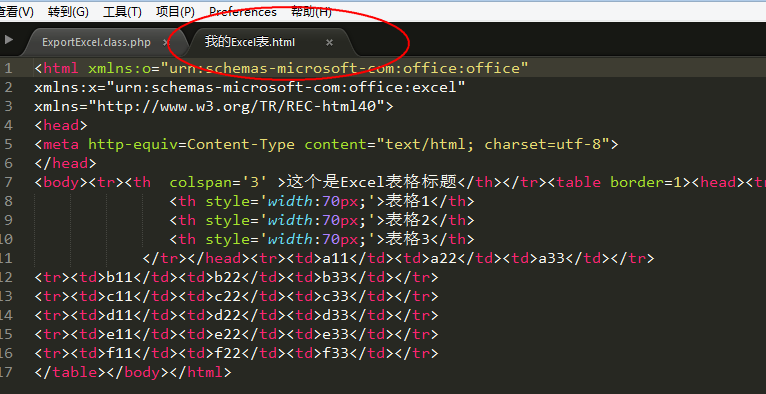Image resolution: width=766 pixels, height=394 pixels.
Task: Click the cell value b22
Action: coord(227,278)
